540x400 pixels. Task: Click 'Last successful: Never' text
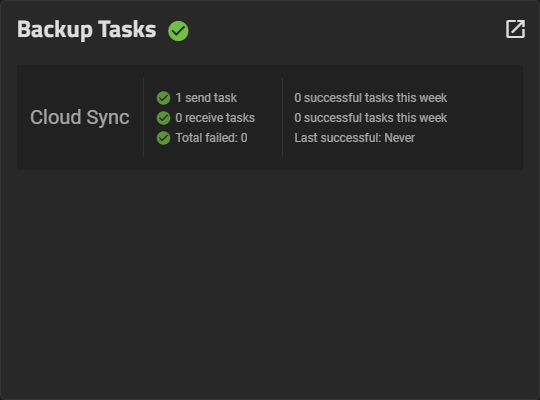tap(354, 138)
